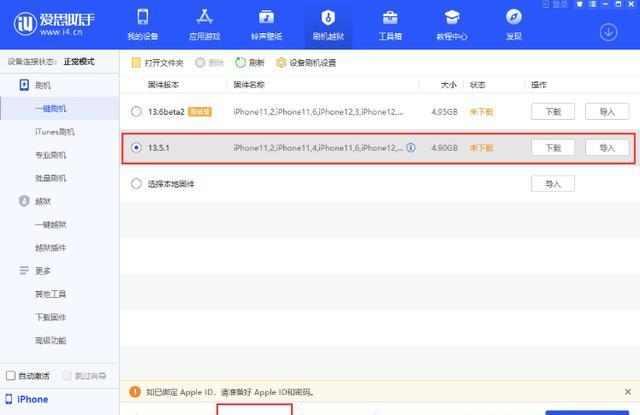Select 下载固件 in the sidebar
This screenshot has height=415, width=640.
tap(51, 317)
